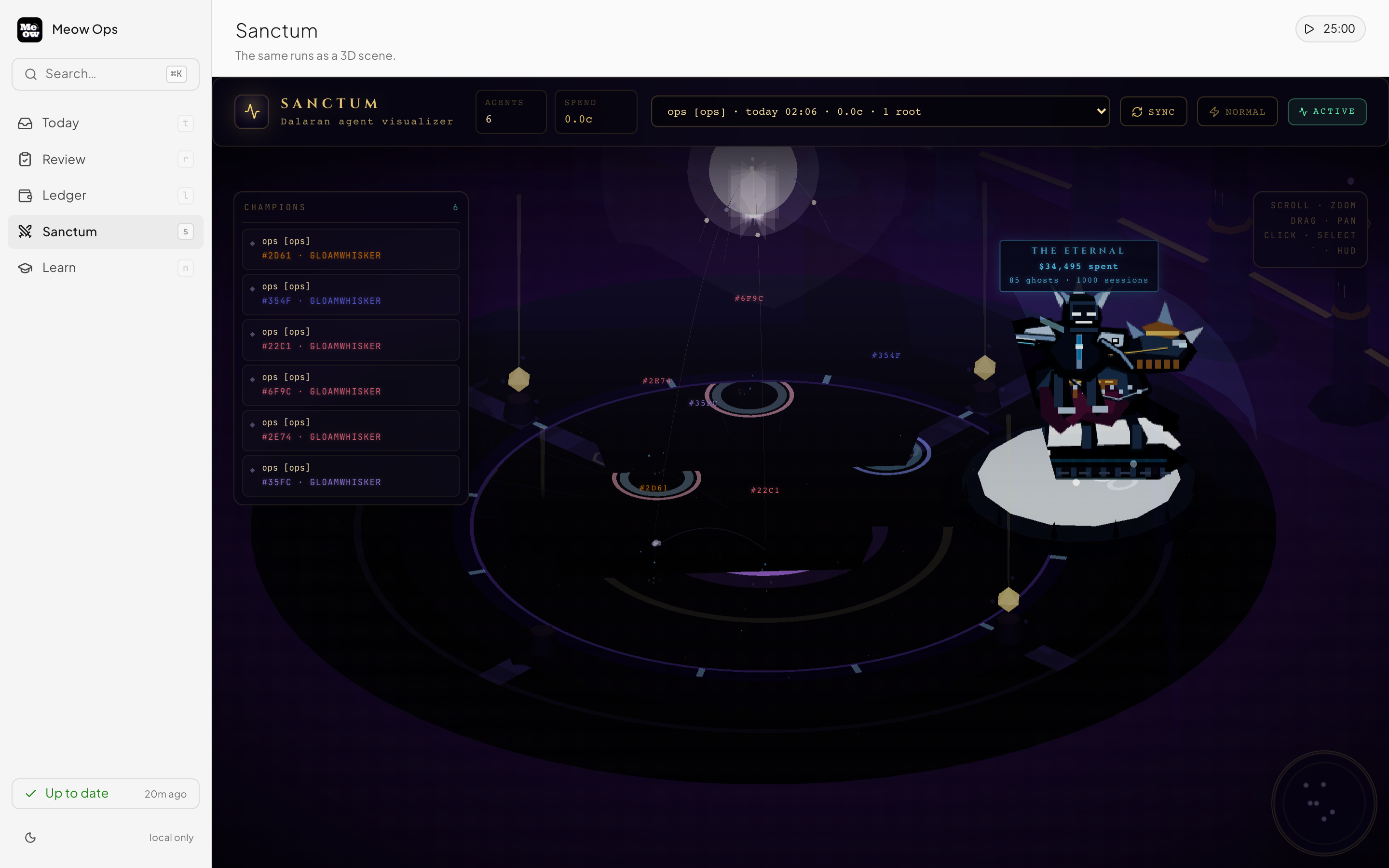1389x868 pixels.
Task: Click the ⌘K shortcut badge
Action: click(x=176, y=74)
